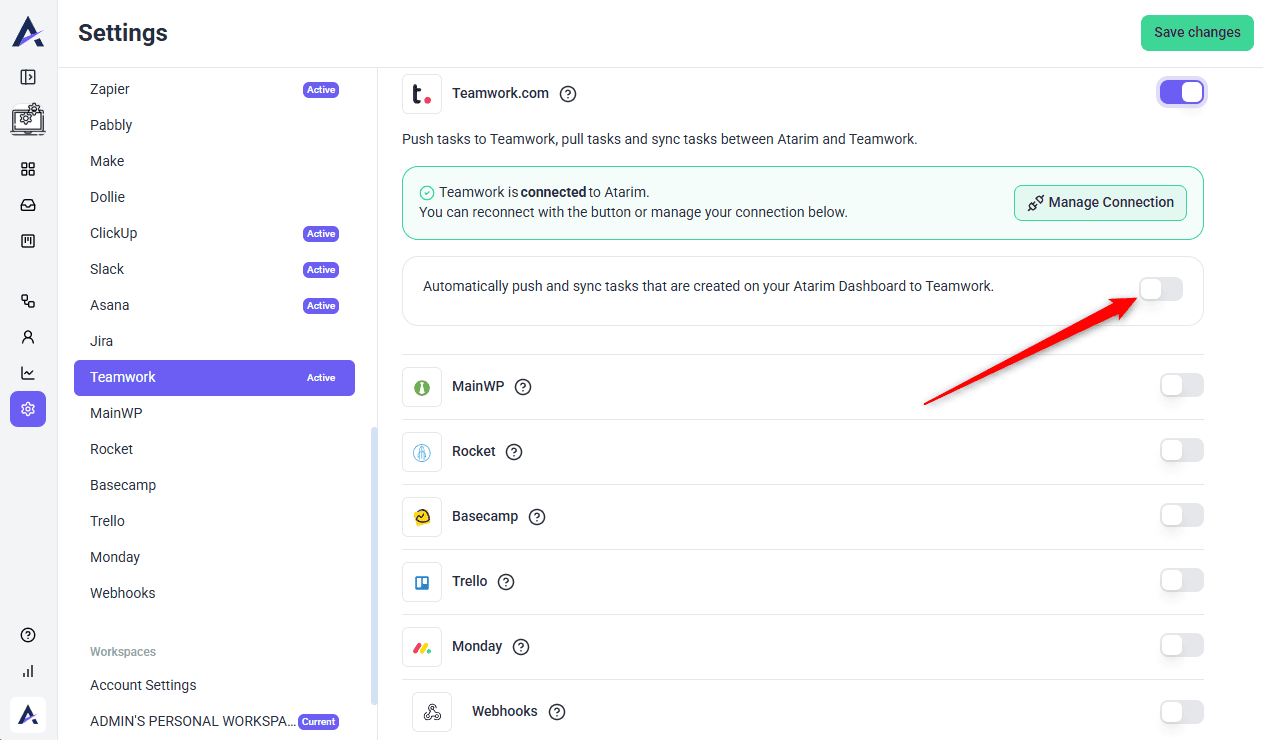The width and height of the screenshot is (1263, 740).
Task: Click the Save changes button
Action: [x=1197, y=32]
